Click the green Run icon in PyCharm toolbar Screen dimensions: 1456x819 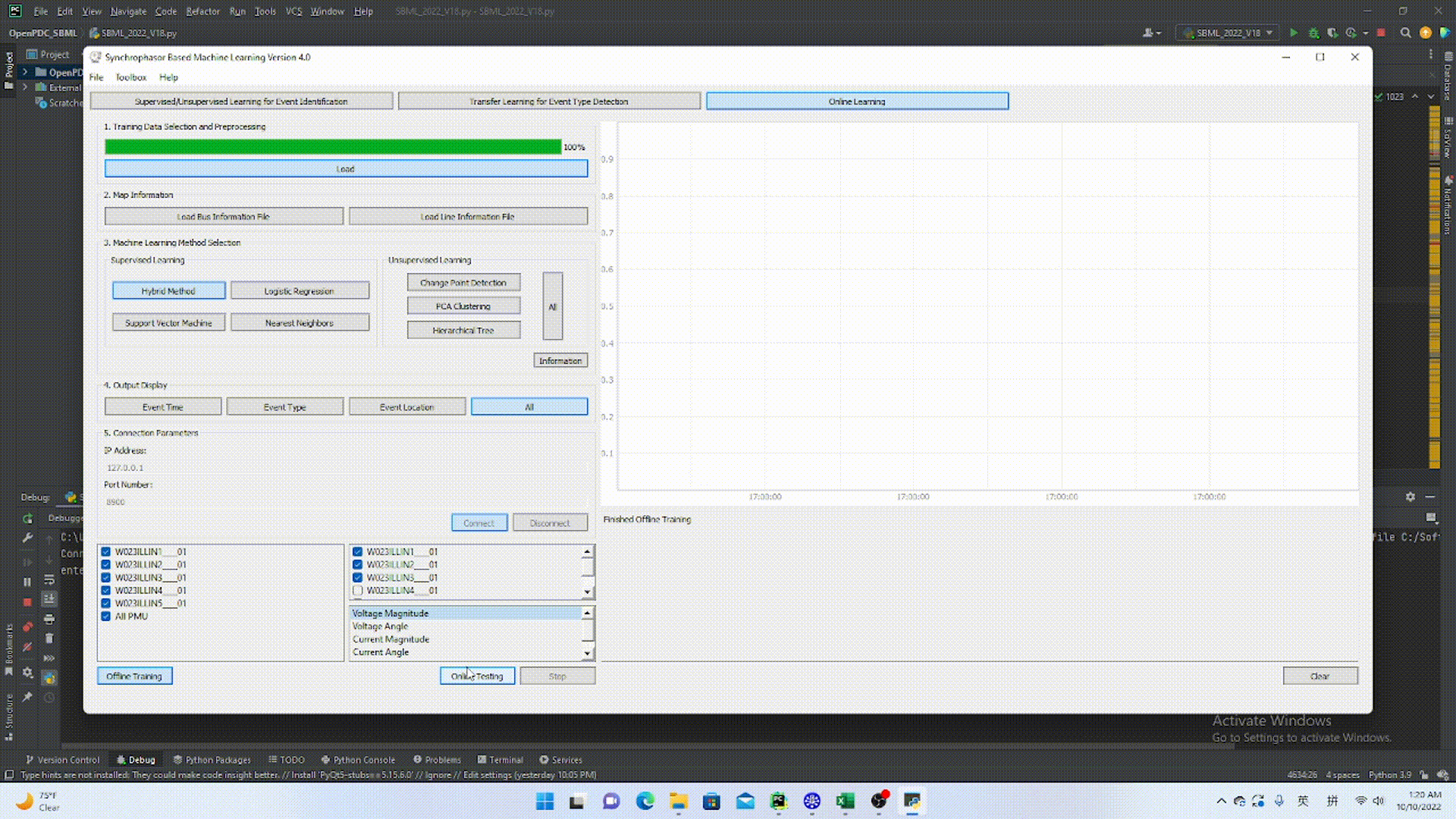(1294, 33)
